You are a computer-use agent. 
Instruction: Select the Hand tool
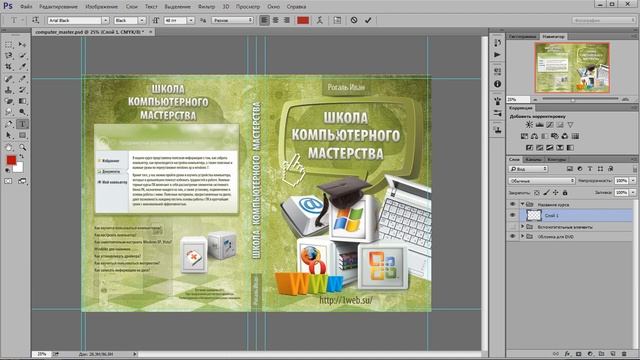coord(9,147)
